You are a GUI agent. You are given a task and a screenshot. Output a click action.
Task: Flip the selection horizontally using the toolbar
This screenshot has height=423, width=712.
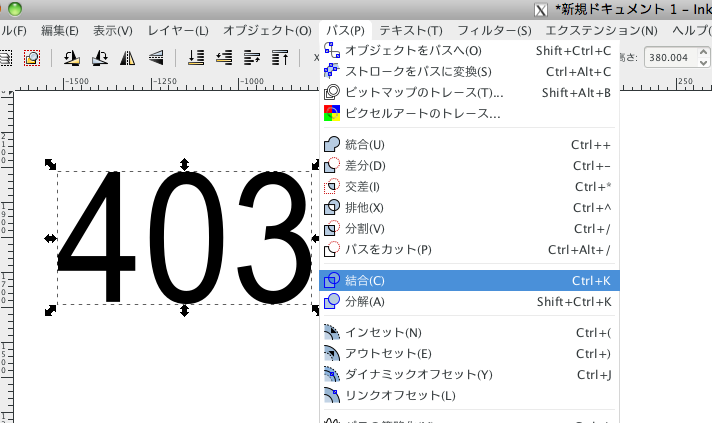click(128, 58)
